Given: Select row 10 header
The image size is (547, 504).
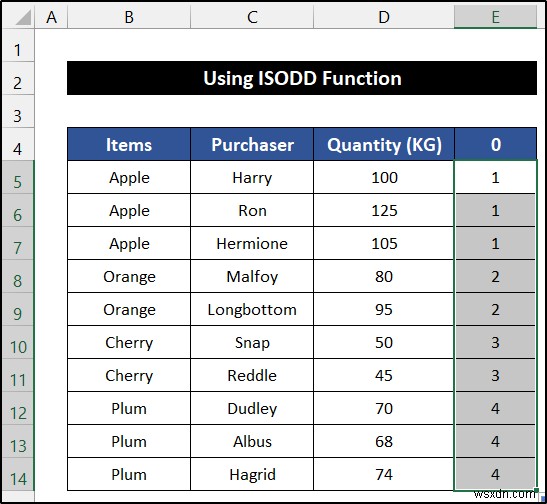Looking at the screenshot, I should (x=17, y=342).
